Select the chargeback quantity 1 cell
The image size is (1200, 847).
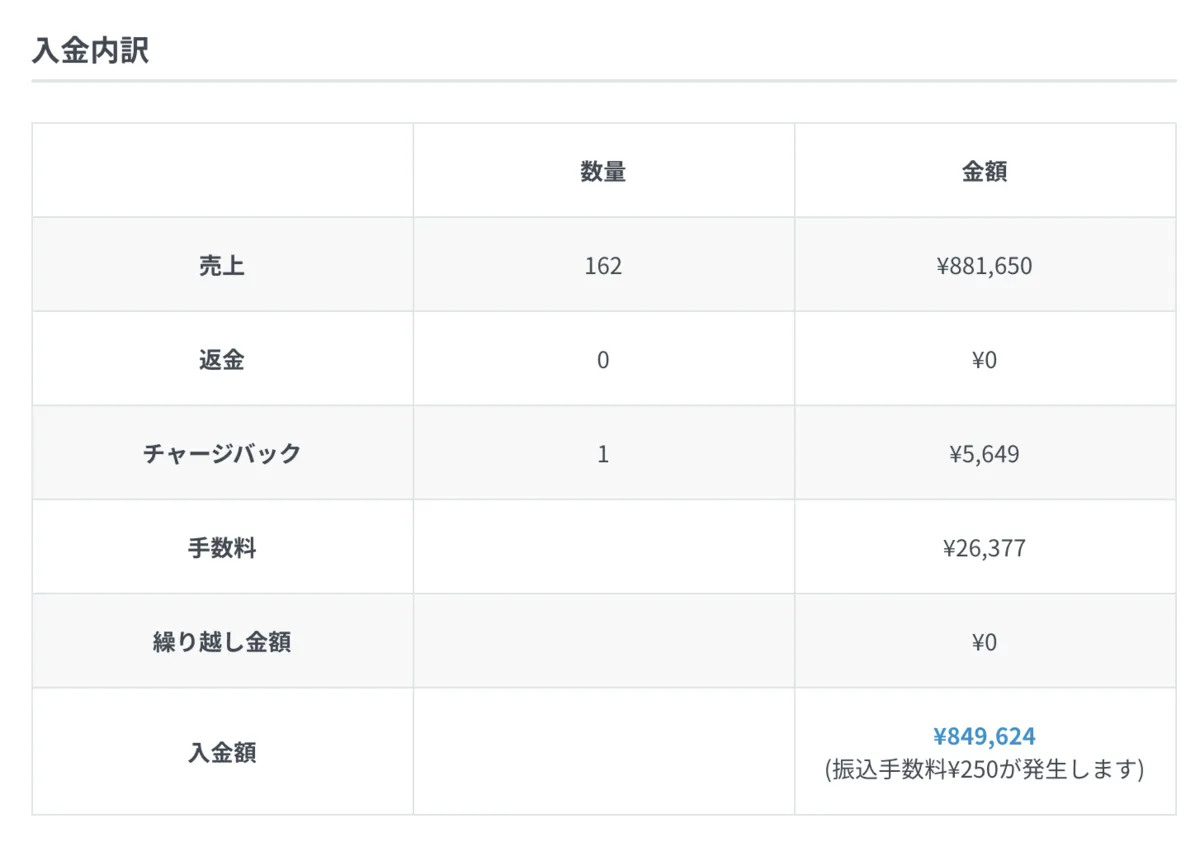coord(603,454)
